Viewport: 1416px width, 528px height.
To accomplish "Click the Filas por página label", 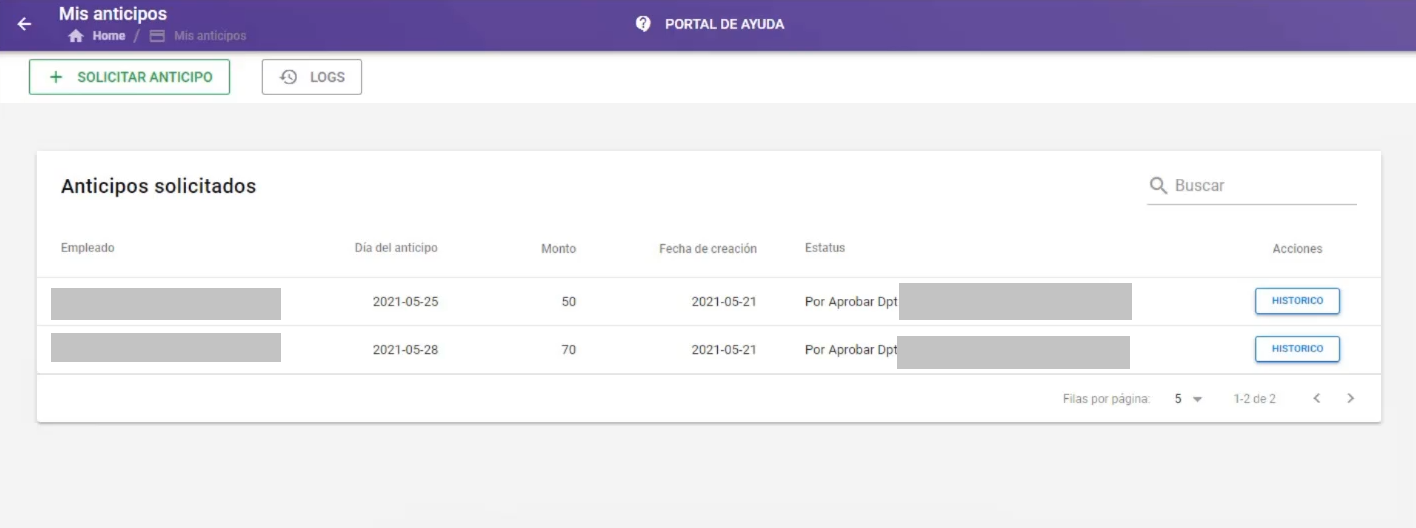I will point(1106,399).
